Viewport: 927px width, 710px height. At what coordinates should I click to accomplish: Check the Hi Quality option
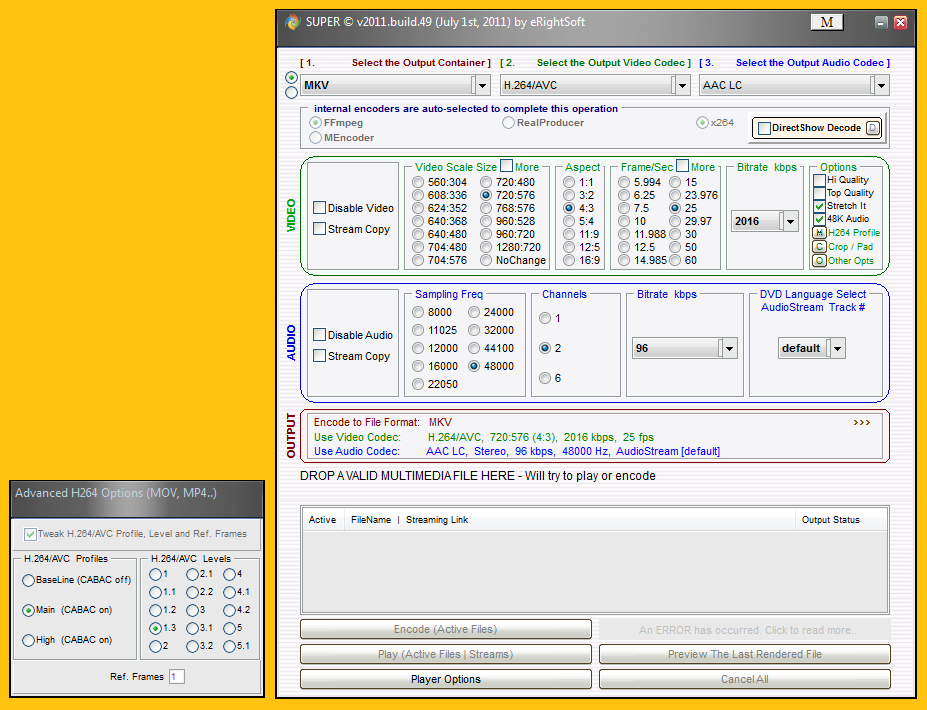(x=819, y=180)
